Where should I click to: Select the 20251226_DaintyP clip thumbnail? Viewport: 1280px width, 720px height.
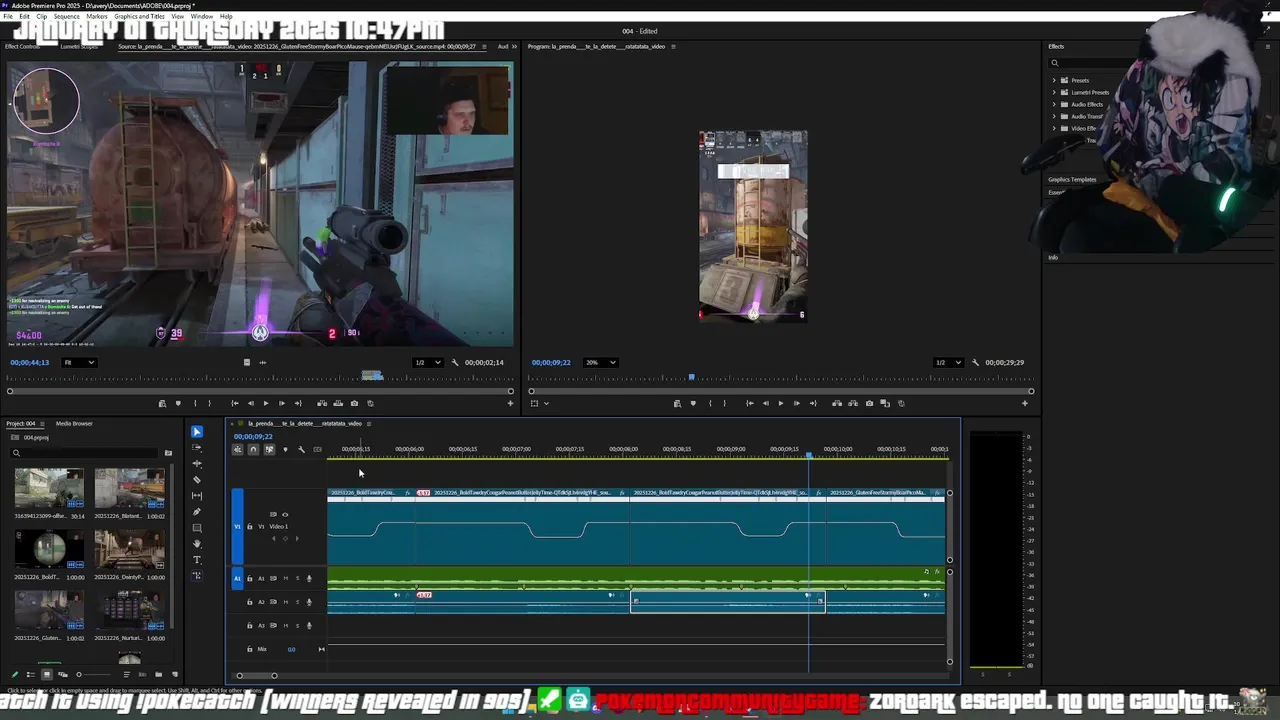tap(129, 549)
